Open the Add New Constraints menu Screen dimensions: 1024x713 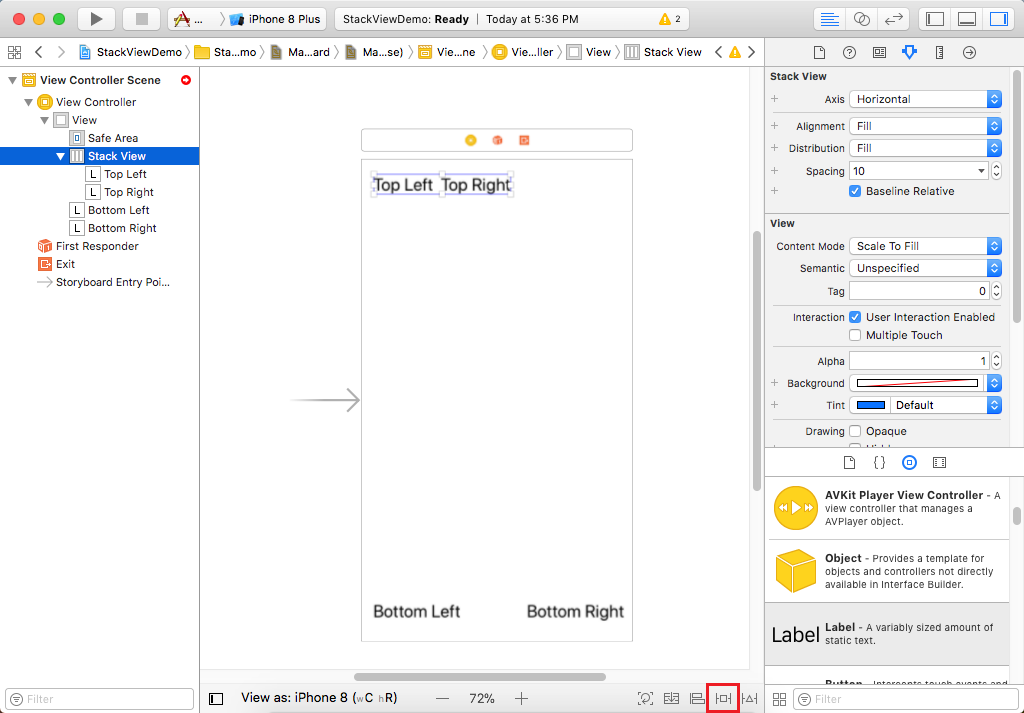724,699
